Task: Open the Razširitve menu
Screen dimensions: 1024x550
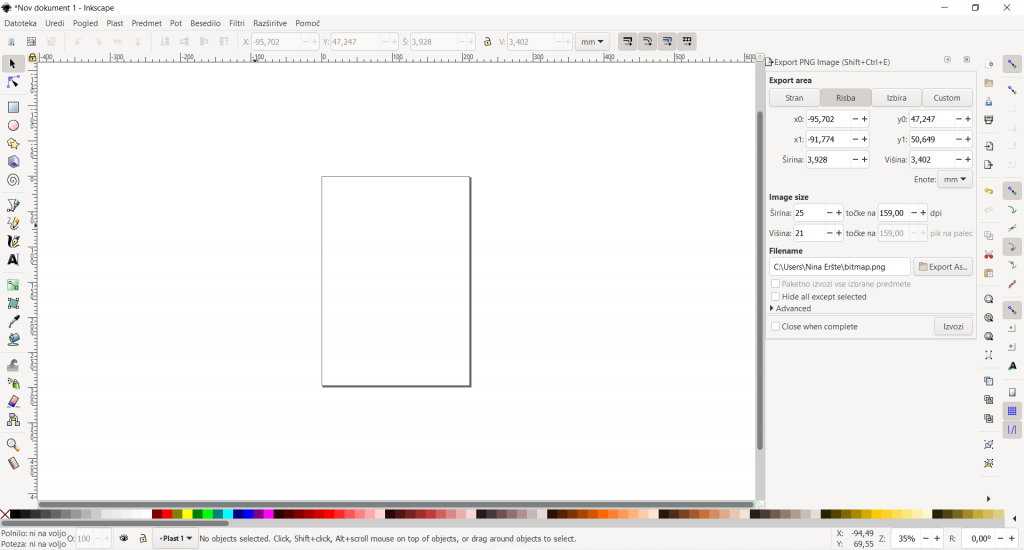Action: (270, 23)
